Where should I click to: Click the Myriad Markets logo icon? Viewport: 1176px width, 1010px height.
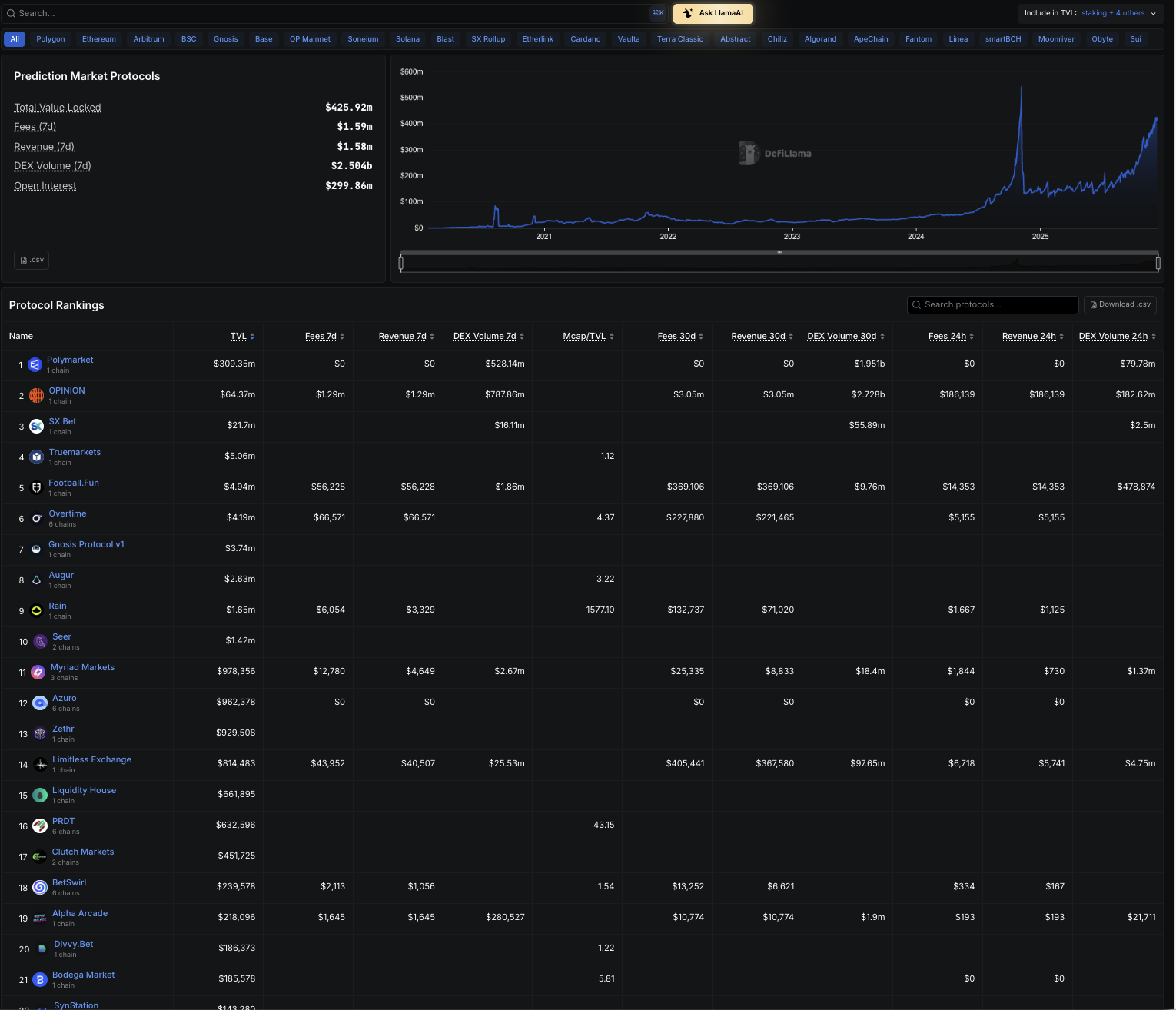(38, 673)
